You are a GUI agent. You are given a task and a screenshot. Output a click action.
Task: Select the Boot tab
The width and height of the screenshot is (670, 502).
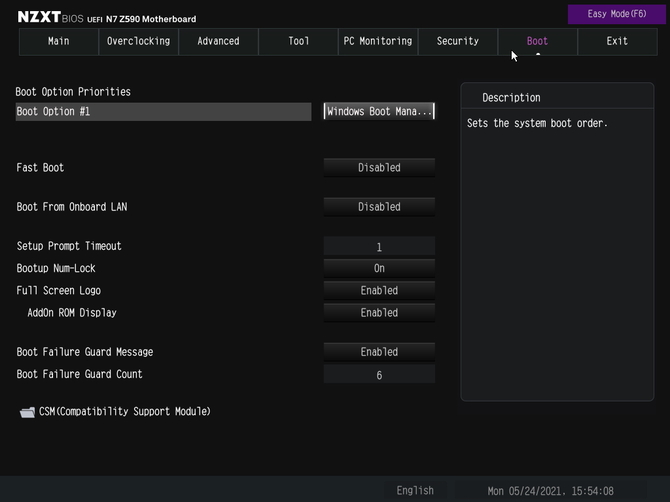pos(538,41)
